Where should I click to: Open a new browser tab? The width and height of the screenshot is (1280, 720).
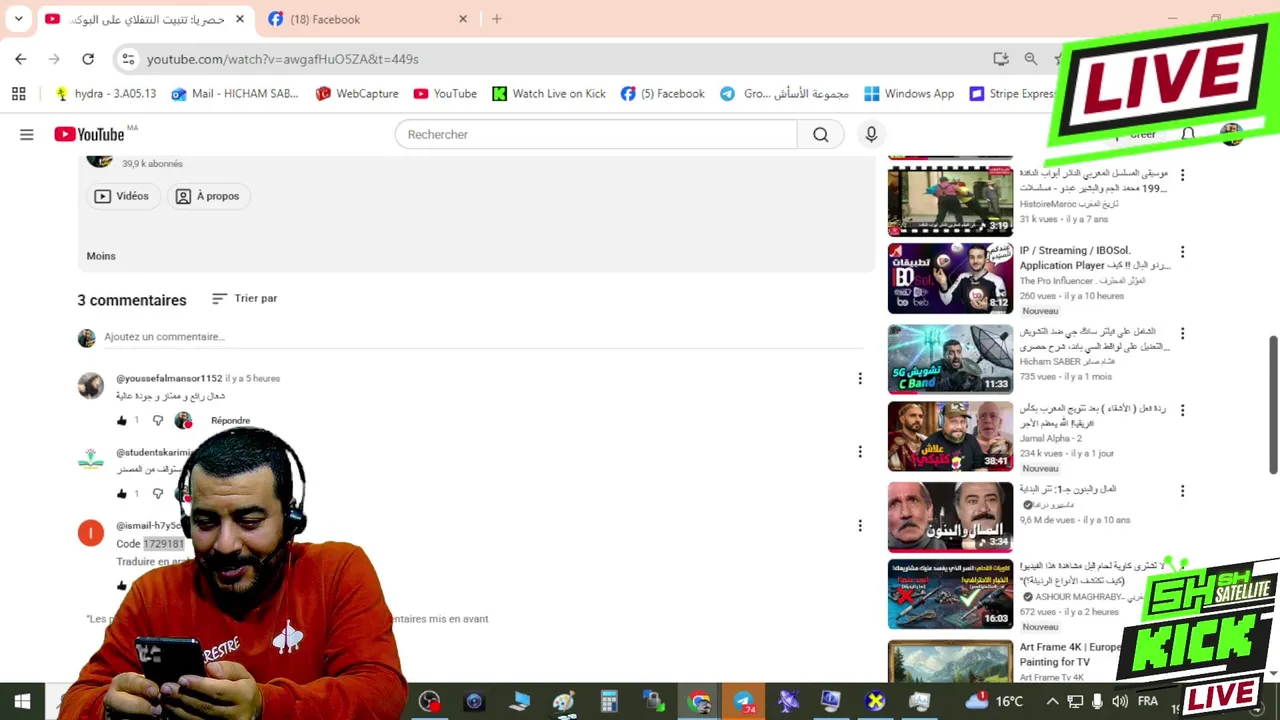tap(497, 19)
